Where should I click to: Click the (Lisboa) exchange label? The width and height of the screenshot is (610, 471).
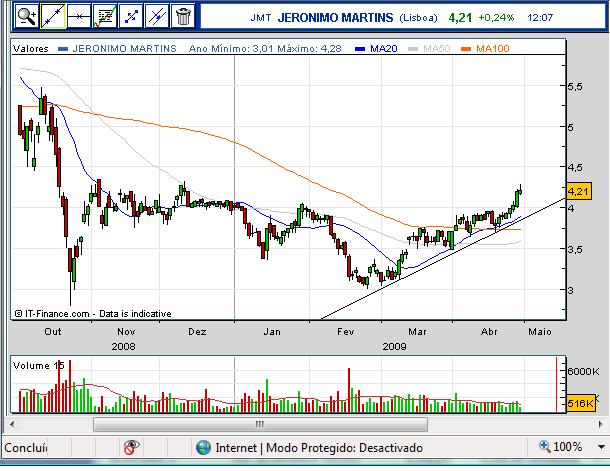coord(418,18)
